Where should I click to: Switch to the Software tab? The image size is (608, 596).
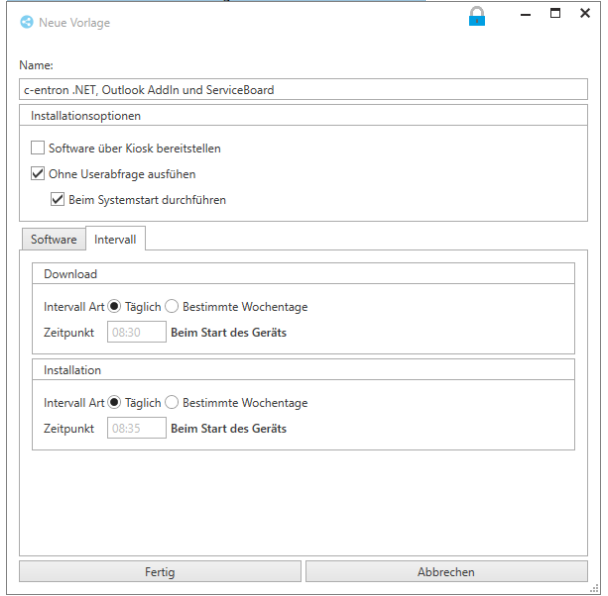53,240
